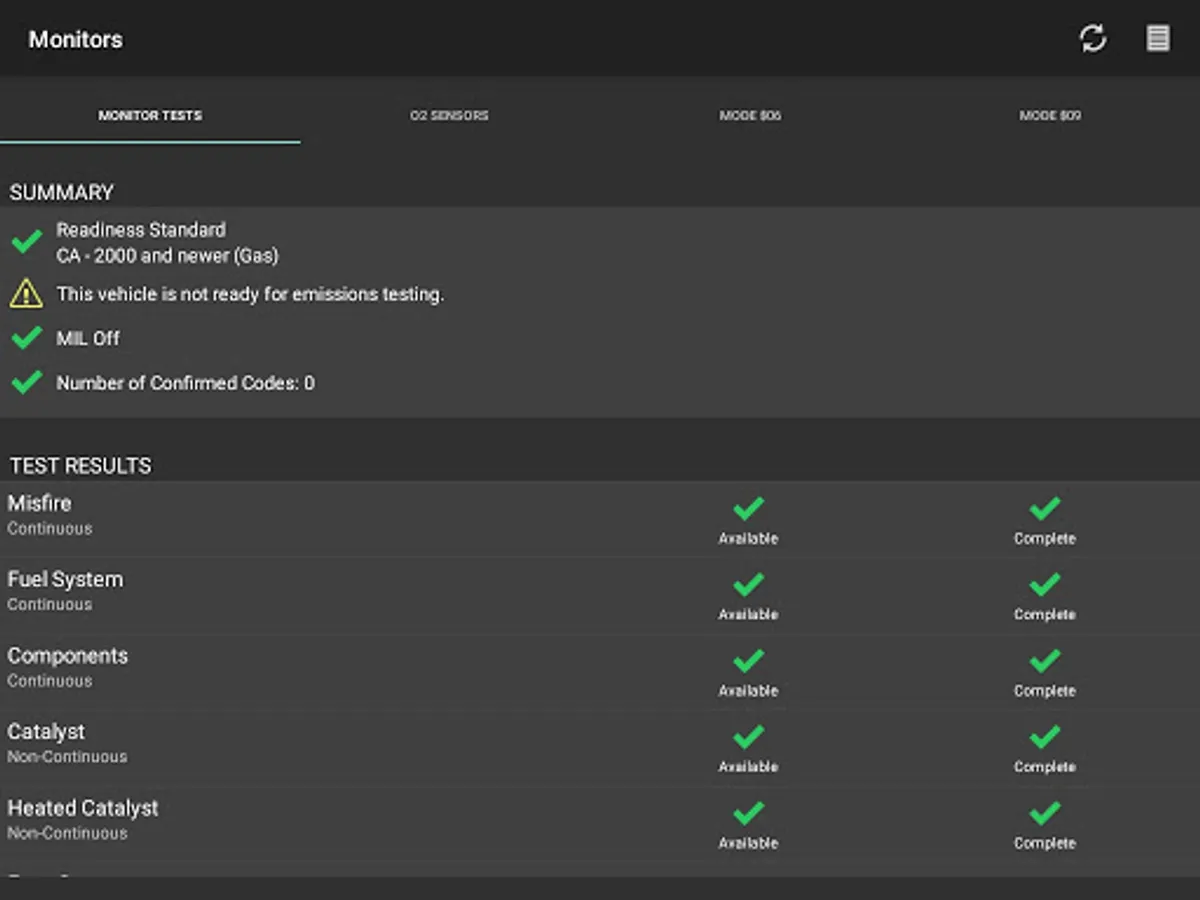Tap the Misfire Available checkmark
Viewport: 1200px width, 900px height.
point(748,509)
